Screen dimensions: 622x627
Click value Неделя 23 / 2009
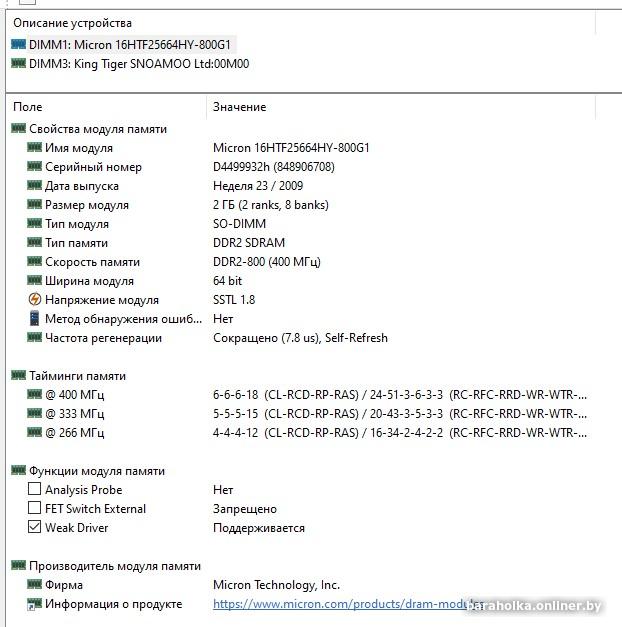click(258, 186)
